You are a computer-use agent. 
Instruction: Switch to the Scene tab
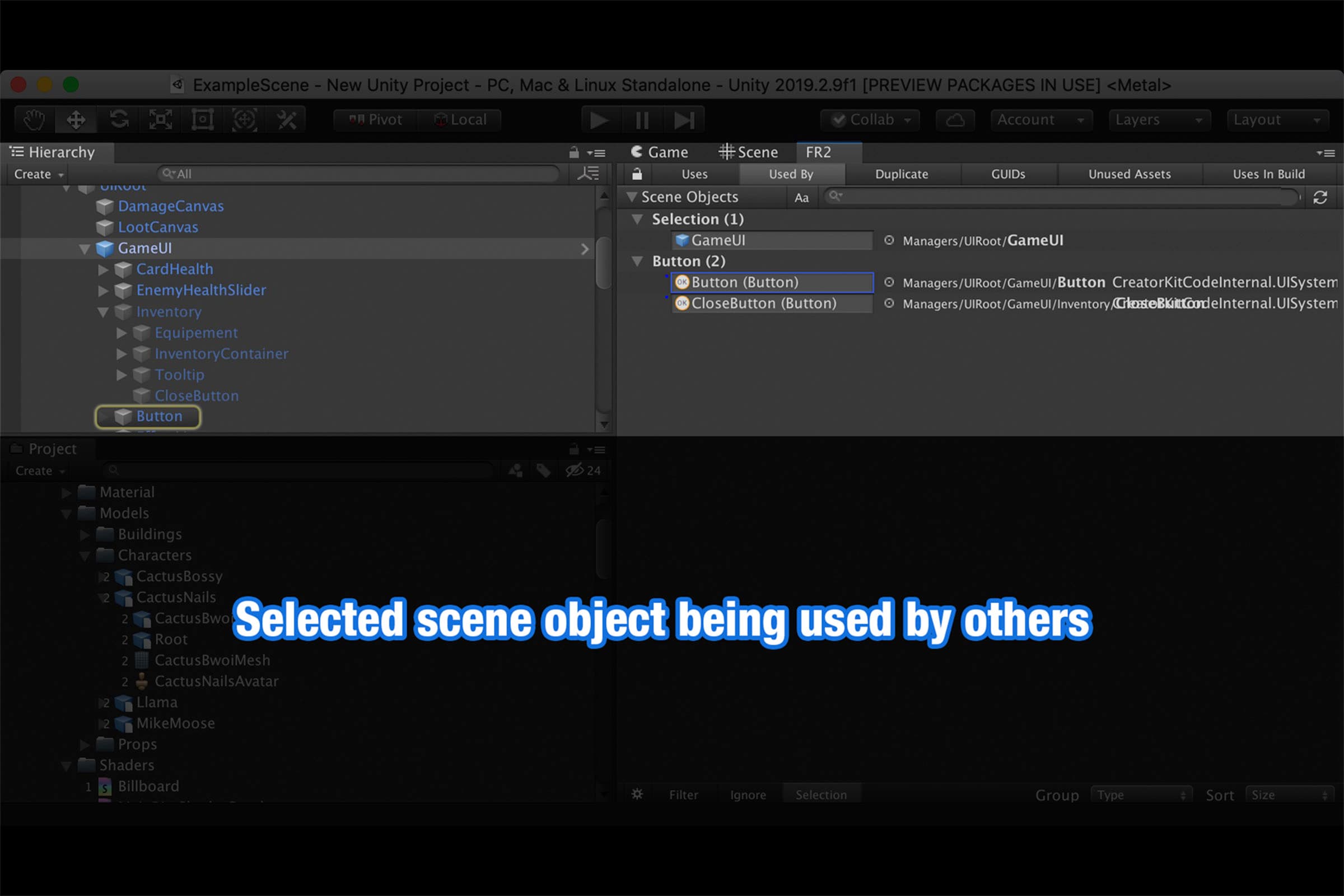(x=749, y=152)
